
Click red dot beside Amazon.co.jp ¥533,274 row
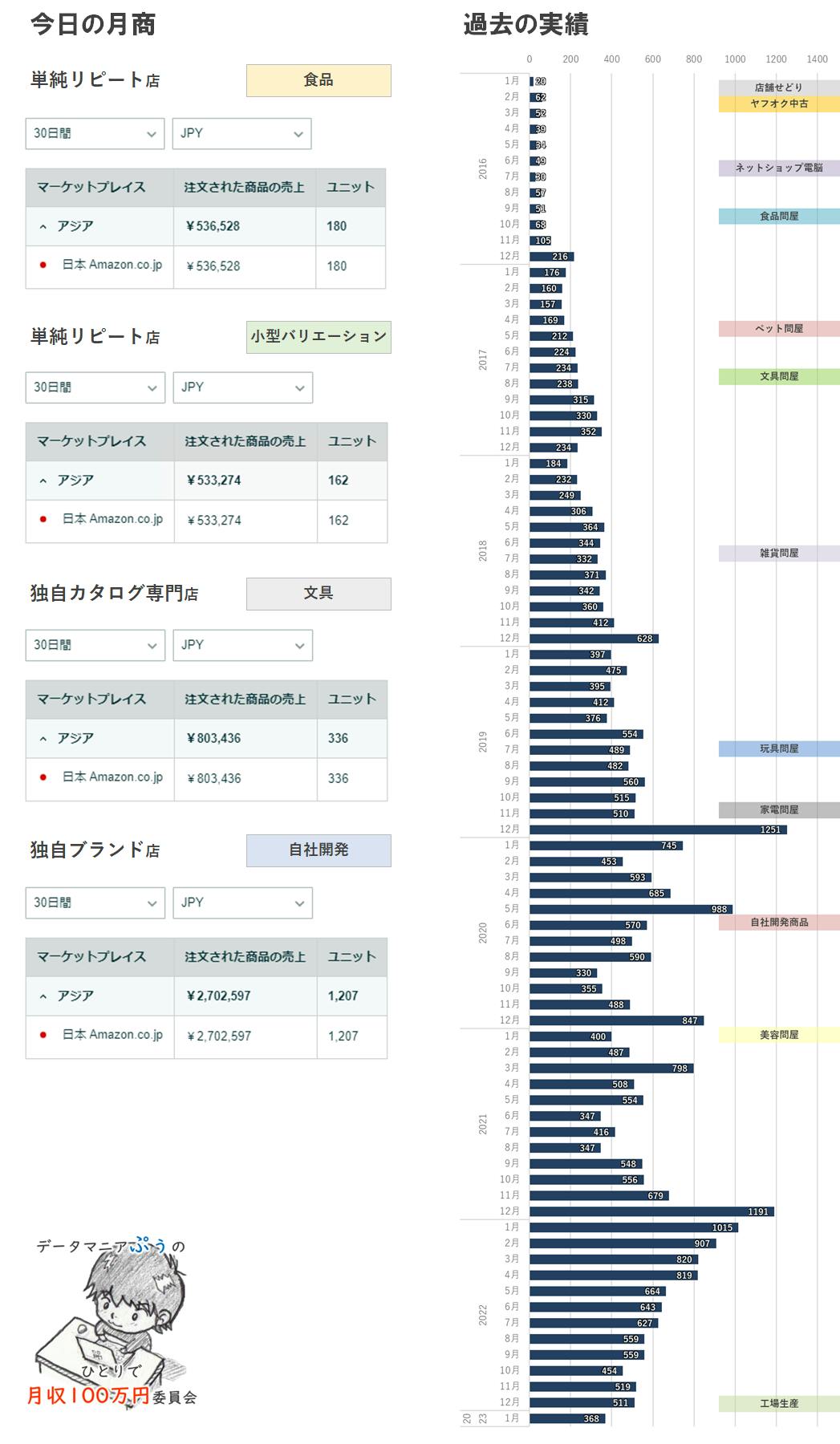[43, 519]
